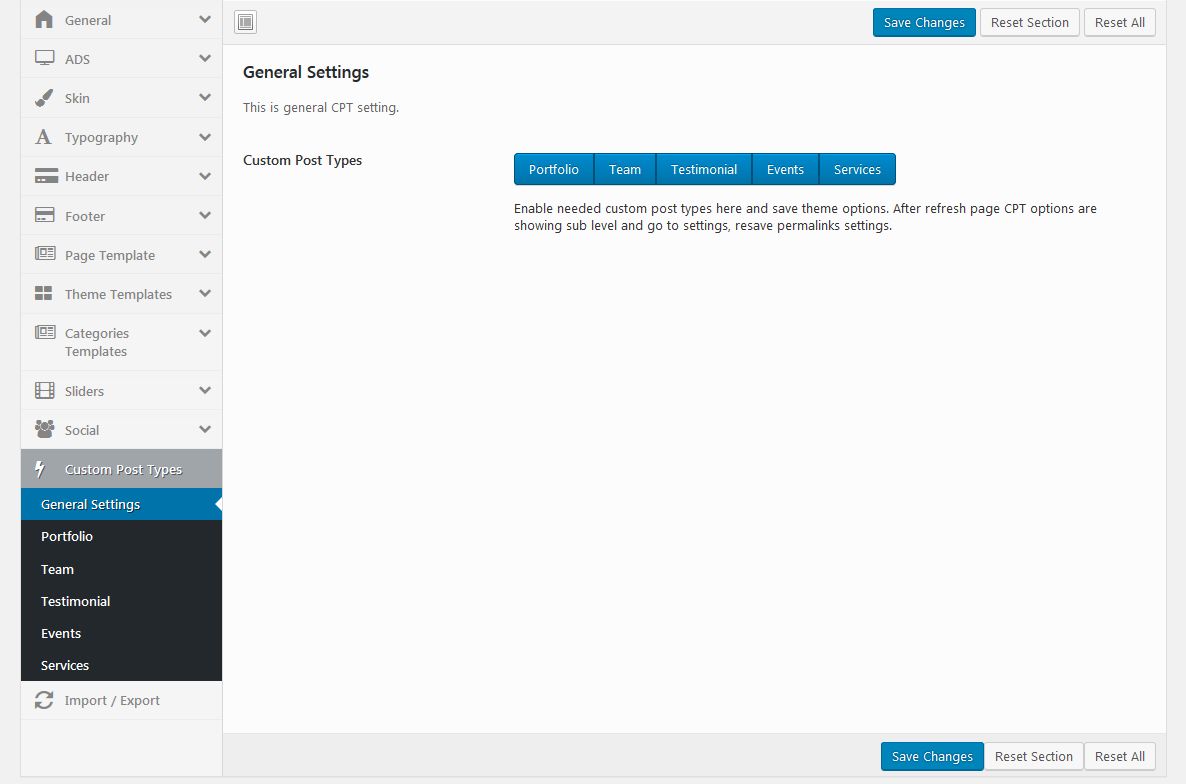Viewport: 1186px width, 784px height.
Task: Click the bottom Reset All button
Action: (1119, 756)
